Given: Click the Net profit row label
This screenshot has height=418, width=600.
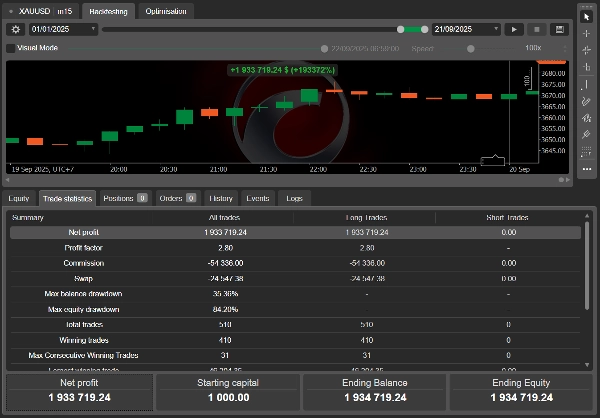Looking at the screenshot, I should click(83, 232).
